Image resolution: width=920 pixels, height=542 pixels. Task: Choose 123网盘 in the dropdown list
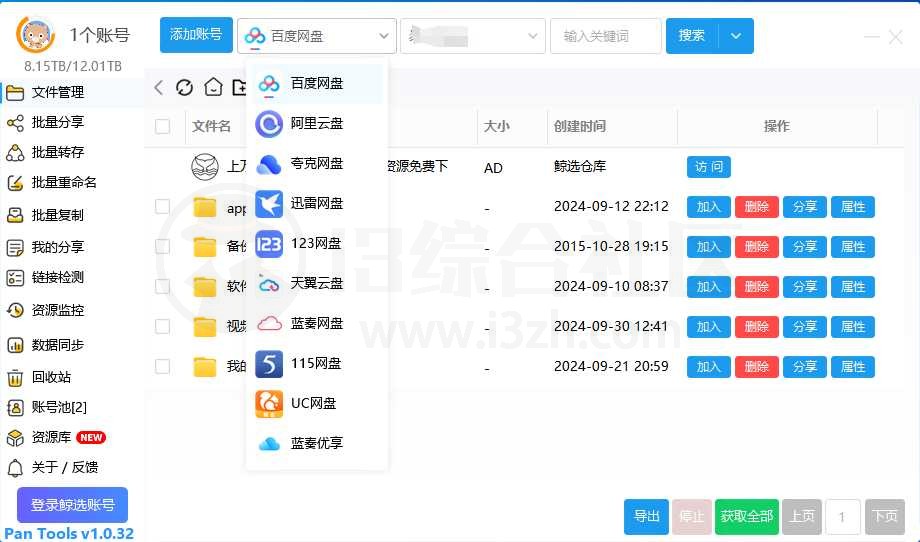(x=317, y=243)
